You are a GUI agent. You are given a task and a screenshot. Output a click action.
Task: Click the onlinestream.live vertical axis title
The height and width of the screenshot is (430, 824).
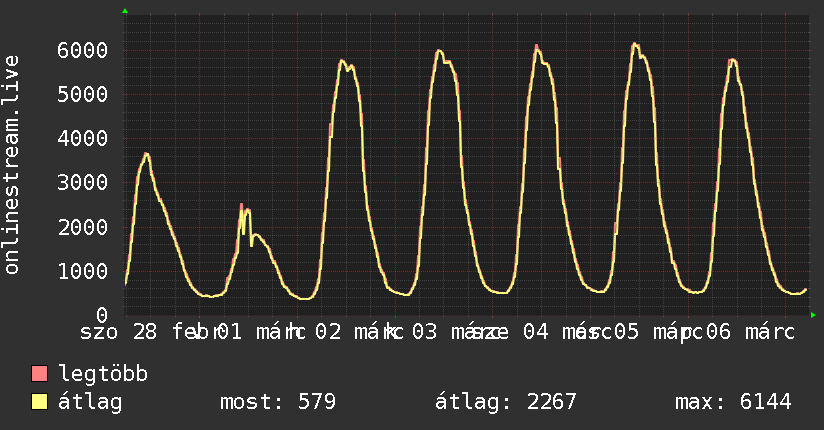[x=12, y=165]
